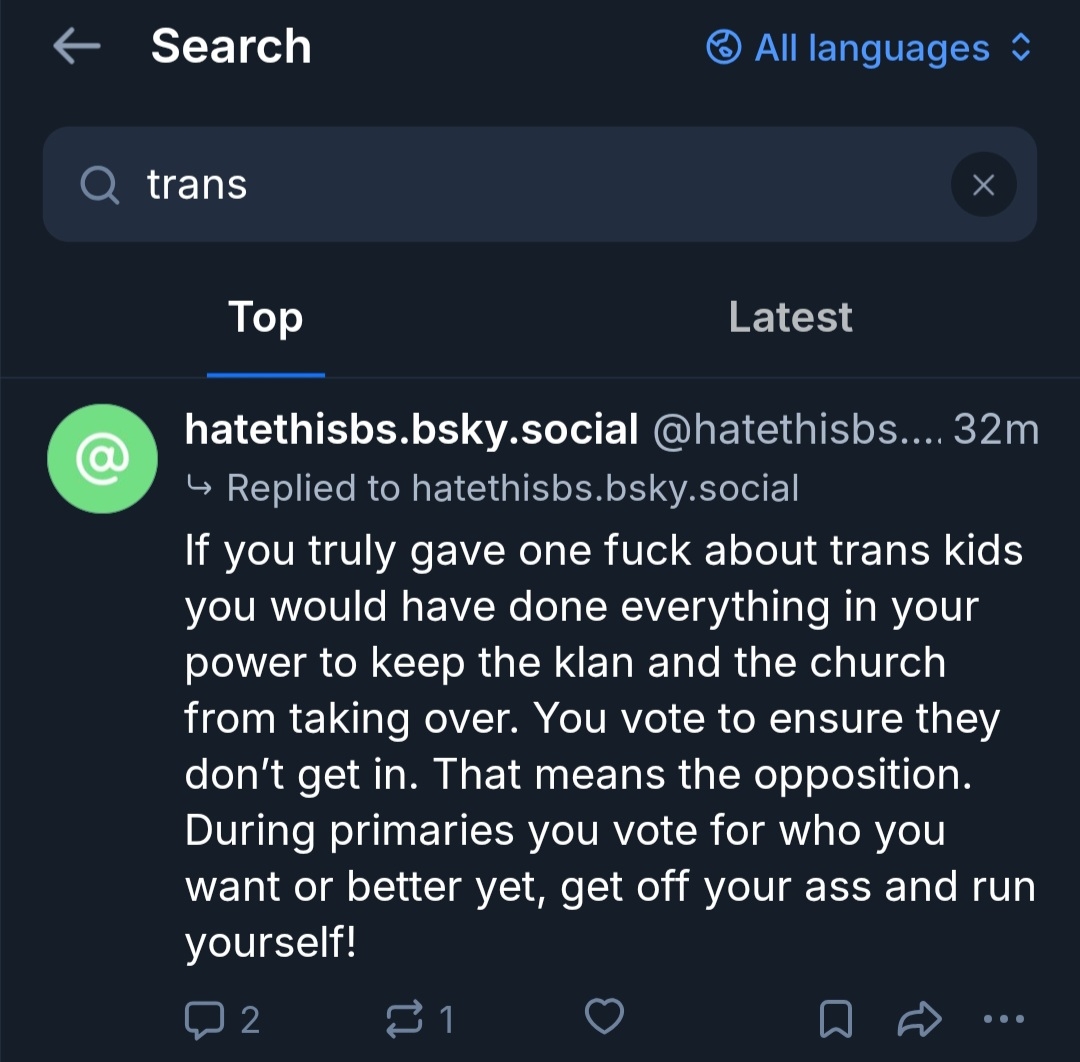Switch to the Latest results tab
The width and height of the screenshot is (1080, 1062).
[x=790, y=318]
